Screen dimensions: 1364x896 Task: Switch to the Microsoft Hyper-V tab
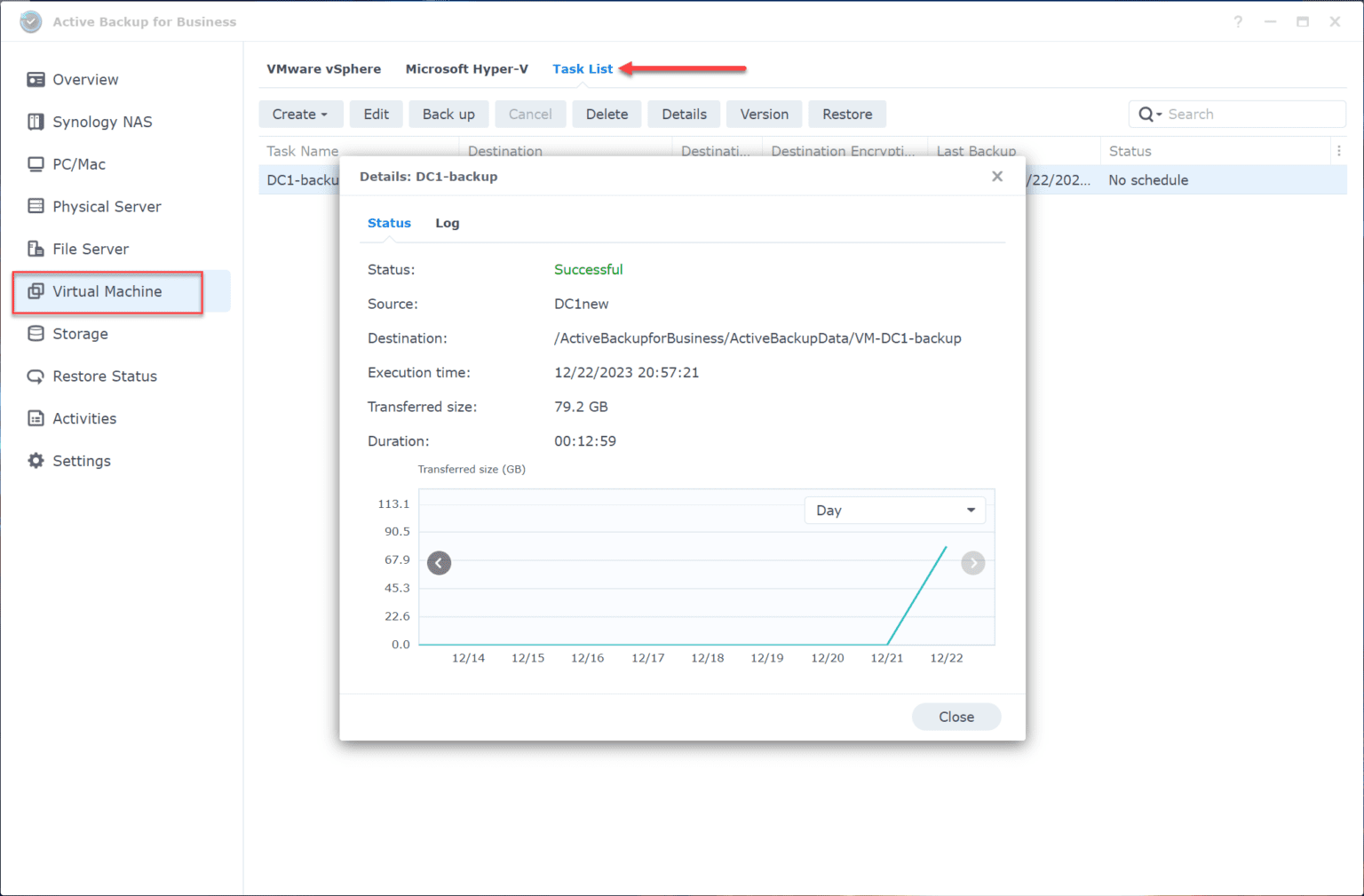[467, 68]
